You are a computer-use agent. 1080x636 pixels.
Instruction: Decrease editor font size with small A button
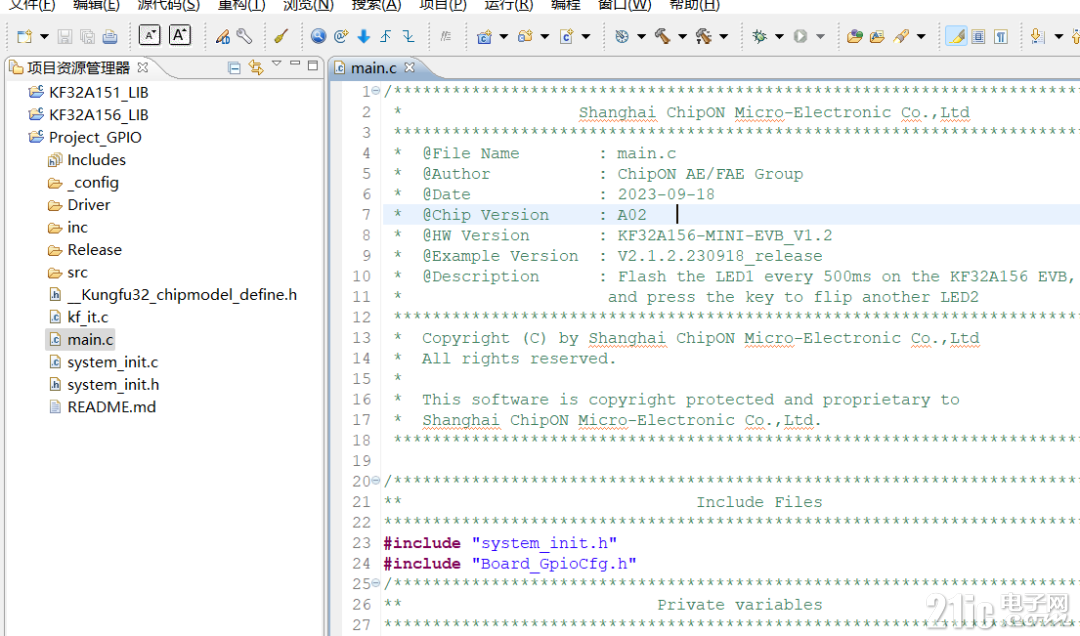point(149,35)
